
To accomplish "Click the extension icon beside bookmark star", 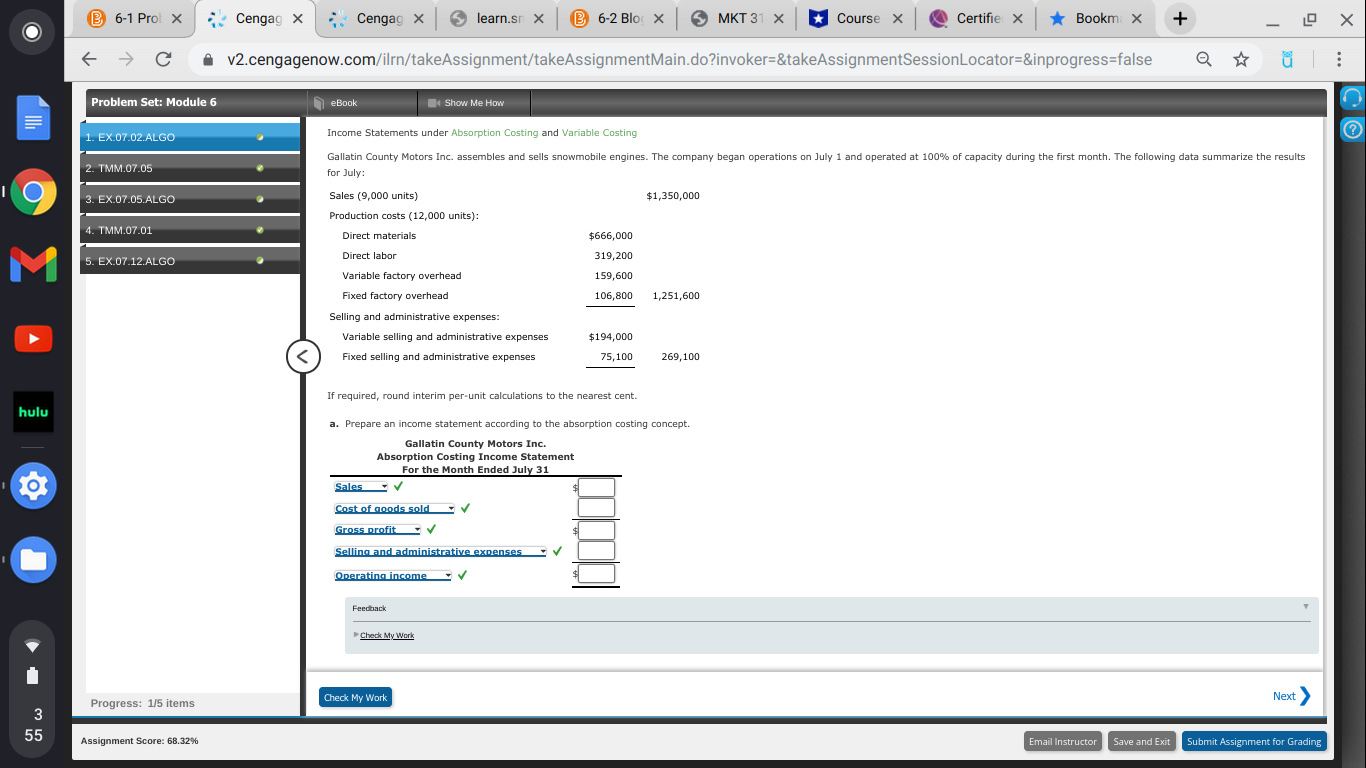I will [1288, 60].
